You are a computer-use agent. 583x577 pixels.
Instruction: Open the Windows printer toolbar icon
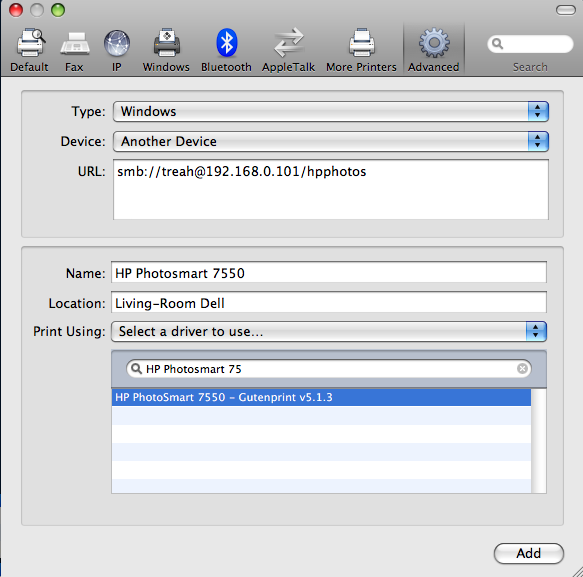tap(167, 42)
